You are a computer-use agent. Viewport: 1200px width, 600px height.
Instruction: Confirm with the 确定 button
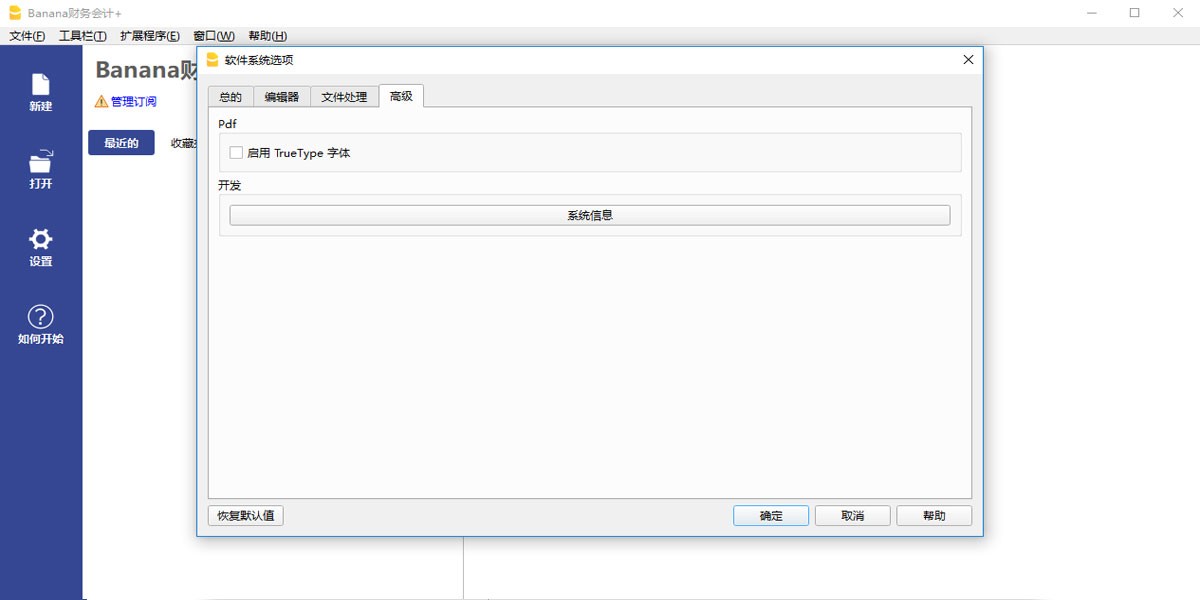point(770,516)
